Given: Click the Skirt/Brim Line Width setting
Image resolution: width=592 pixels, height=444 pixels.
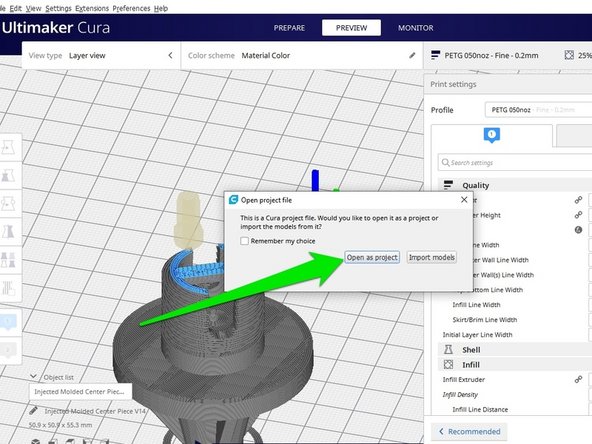Looking at the screenshot, I should 485,320.
